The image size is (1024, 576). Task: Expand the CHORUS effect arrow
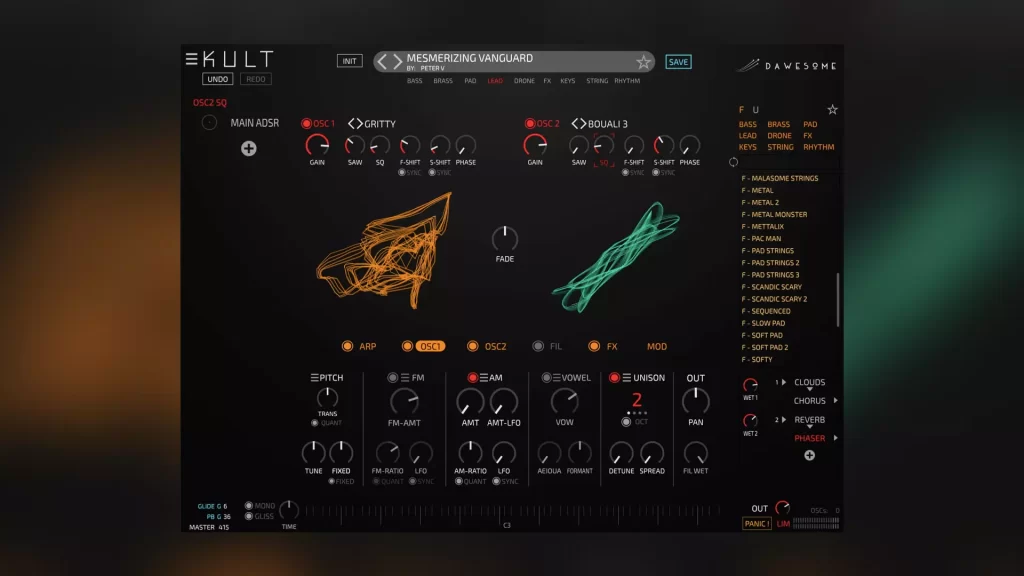pyautogui.click(x=836, y=400)
